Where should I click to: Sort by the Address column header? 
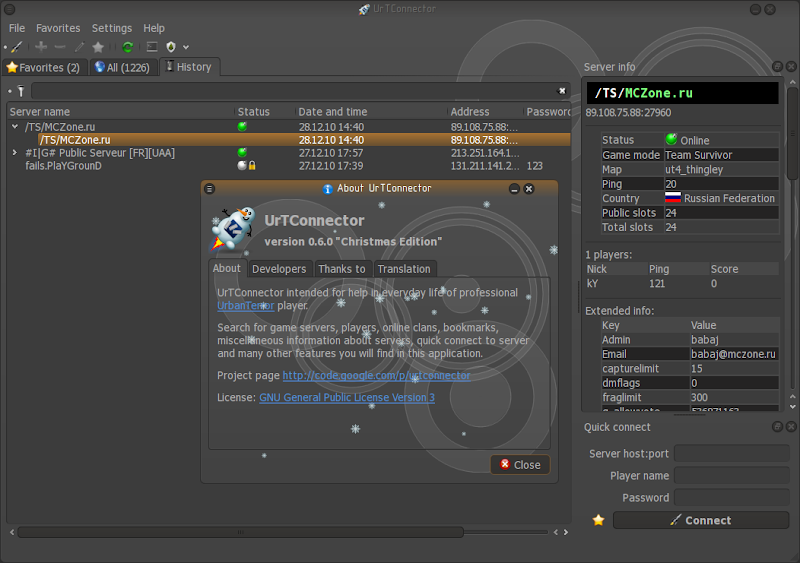470,112
